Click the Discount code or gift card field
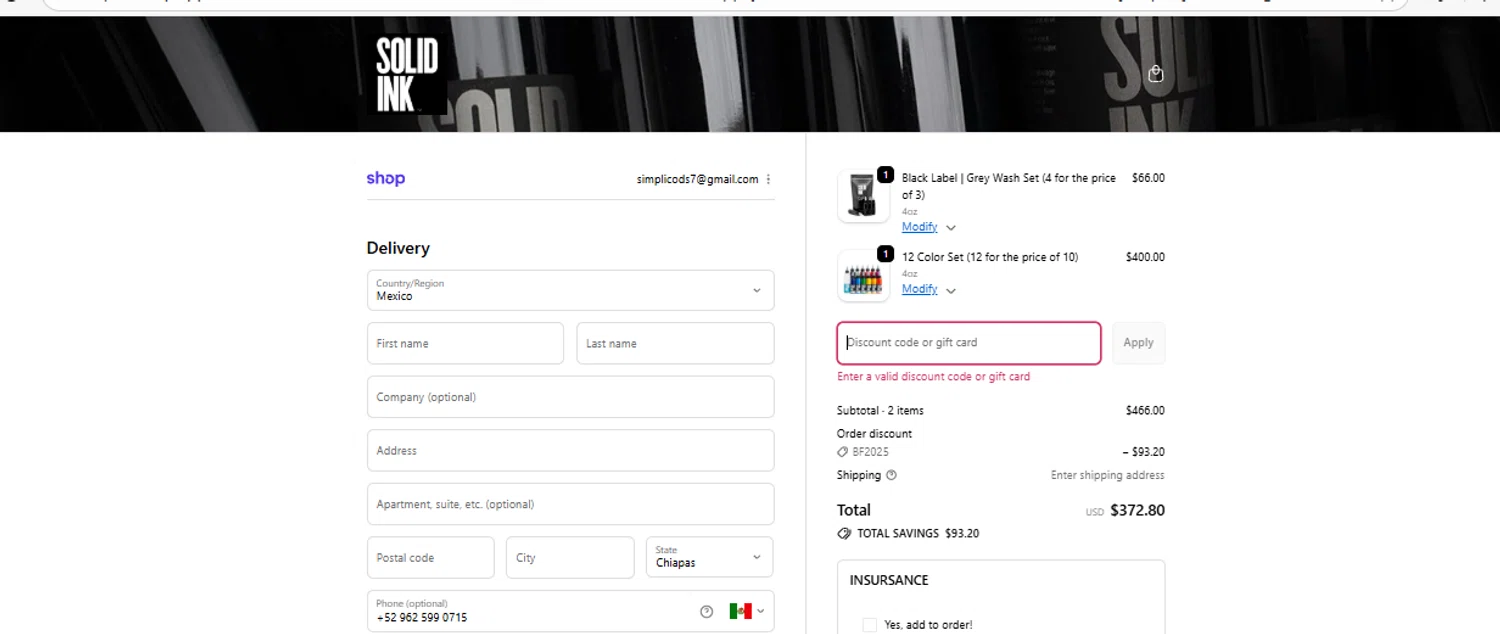Screen dimensions: 1500x634 pyautogui.click(x=969, y=343)
